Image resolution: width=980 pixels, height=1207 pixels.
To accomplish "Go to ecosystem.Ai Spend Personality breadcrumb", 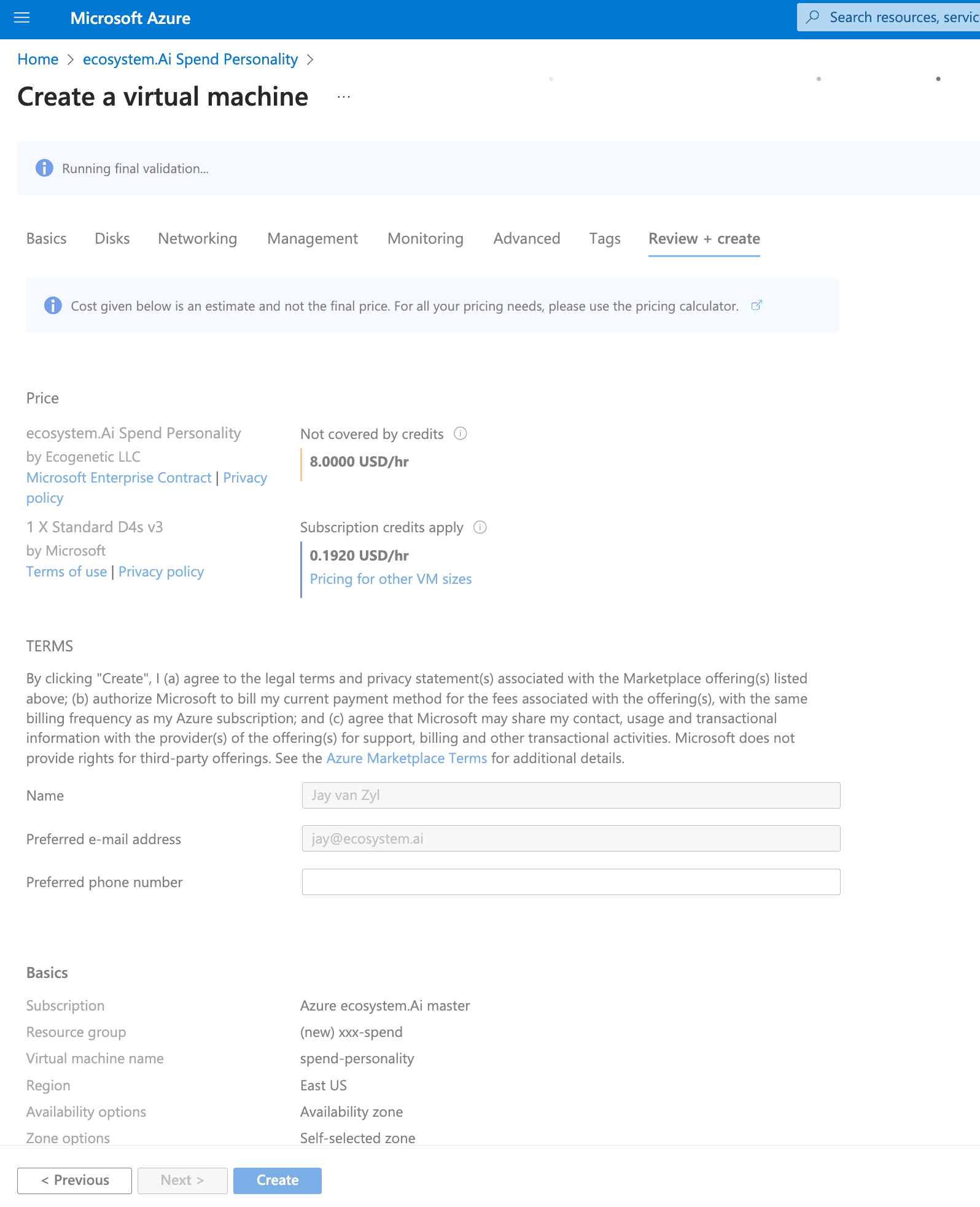I will click(190, 60).
